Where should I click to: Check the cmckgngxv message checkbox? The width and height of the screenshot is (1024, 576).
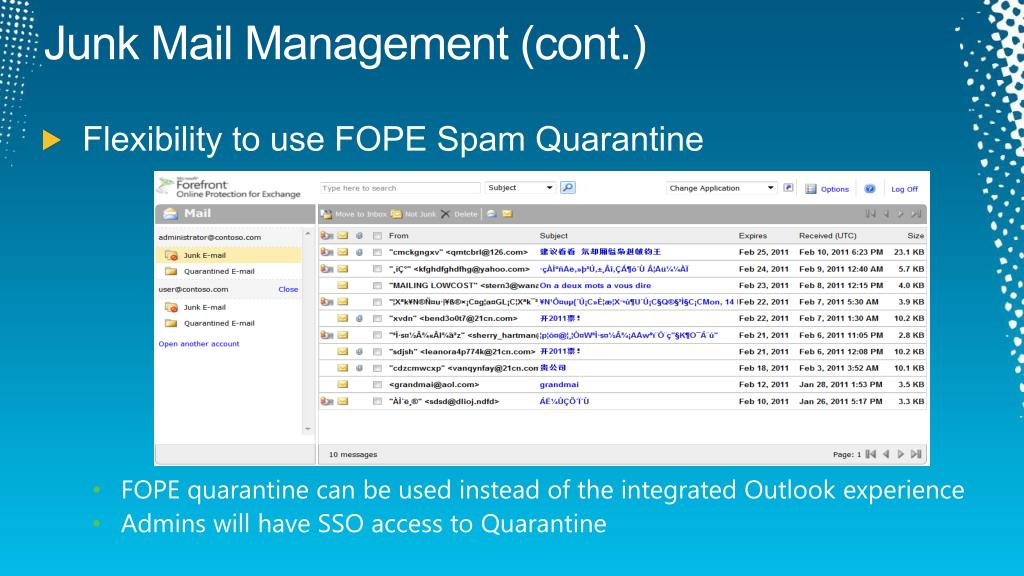[x=377, y=252]
